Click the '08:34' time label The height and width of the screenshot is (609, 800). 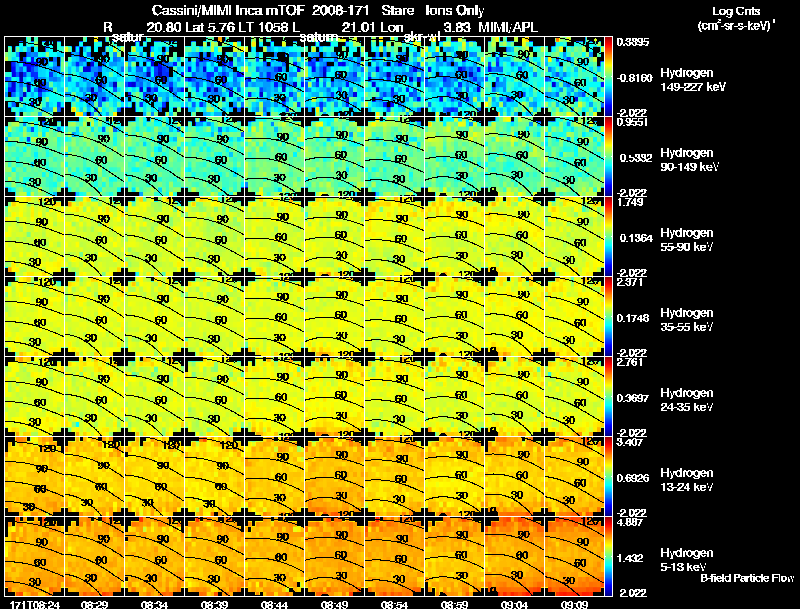pyautogui.click(x=155, y=604)
